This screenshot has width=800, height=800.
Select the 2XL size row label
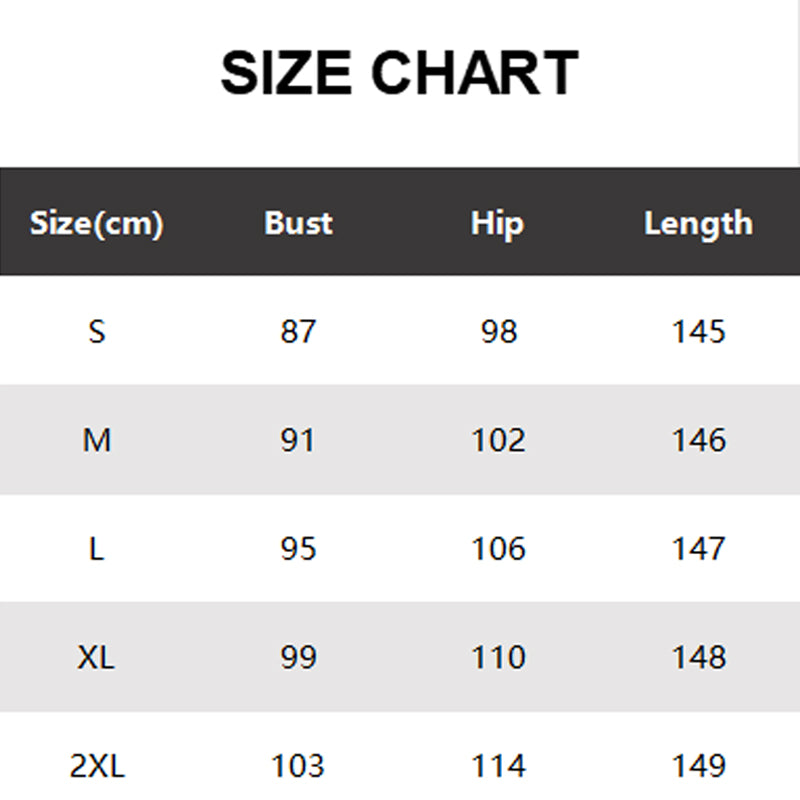96,767
